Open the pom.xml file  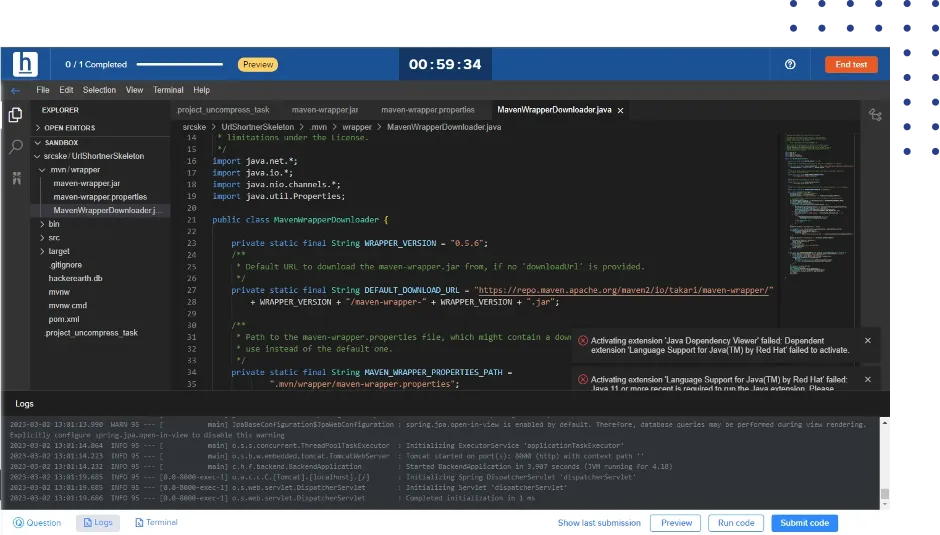click(64, 319)
